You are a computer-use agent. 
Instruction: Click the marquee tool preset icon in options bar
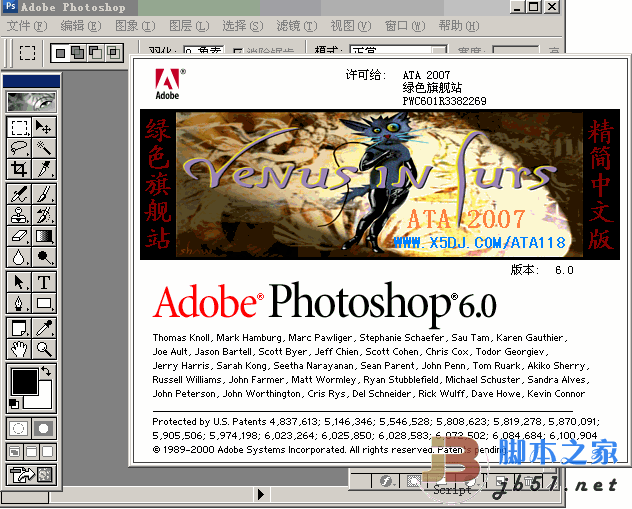pos(27,53)
